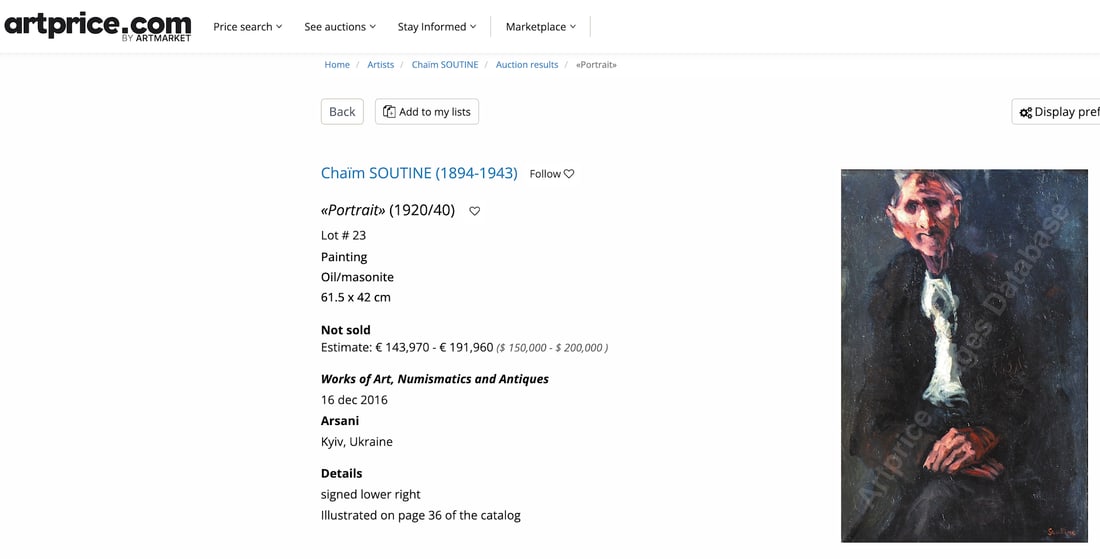The height and width of the screenshot is (559, 1100).
Task: Click Add to my lists button
Action: pyautogui.click(x=427, y=112)
